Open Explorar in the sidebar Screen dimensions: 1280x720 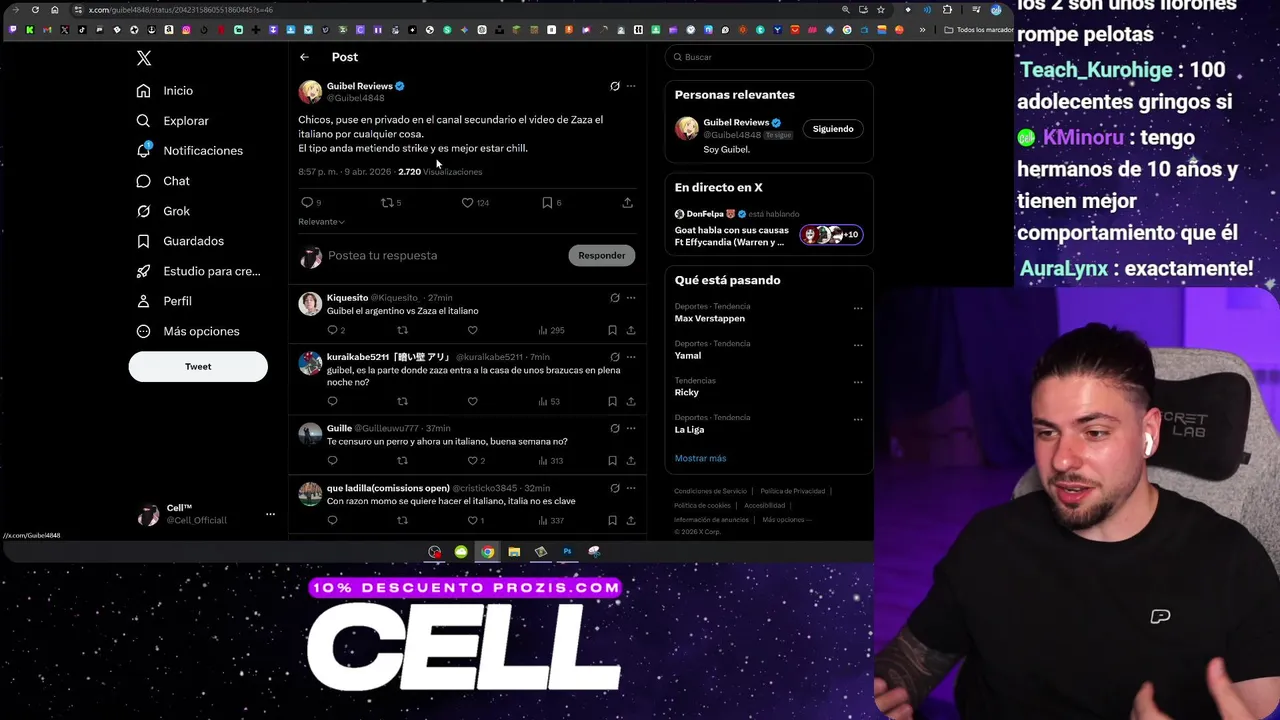[x=173, y=121]
